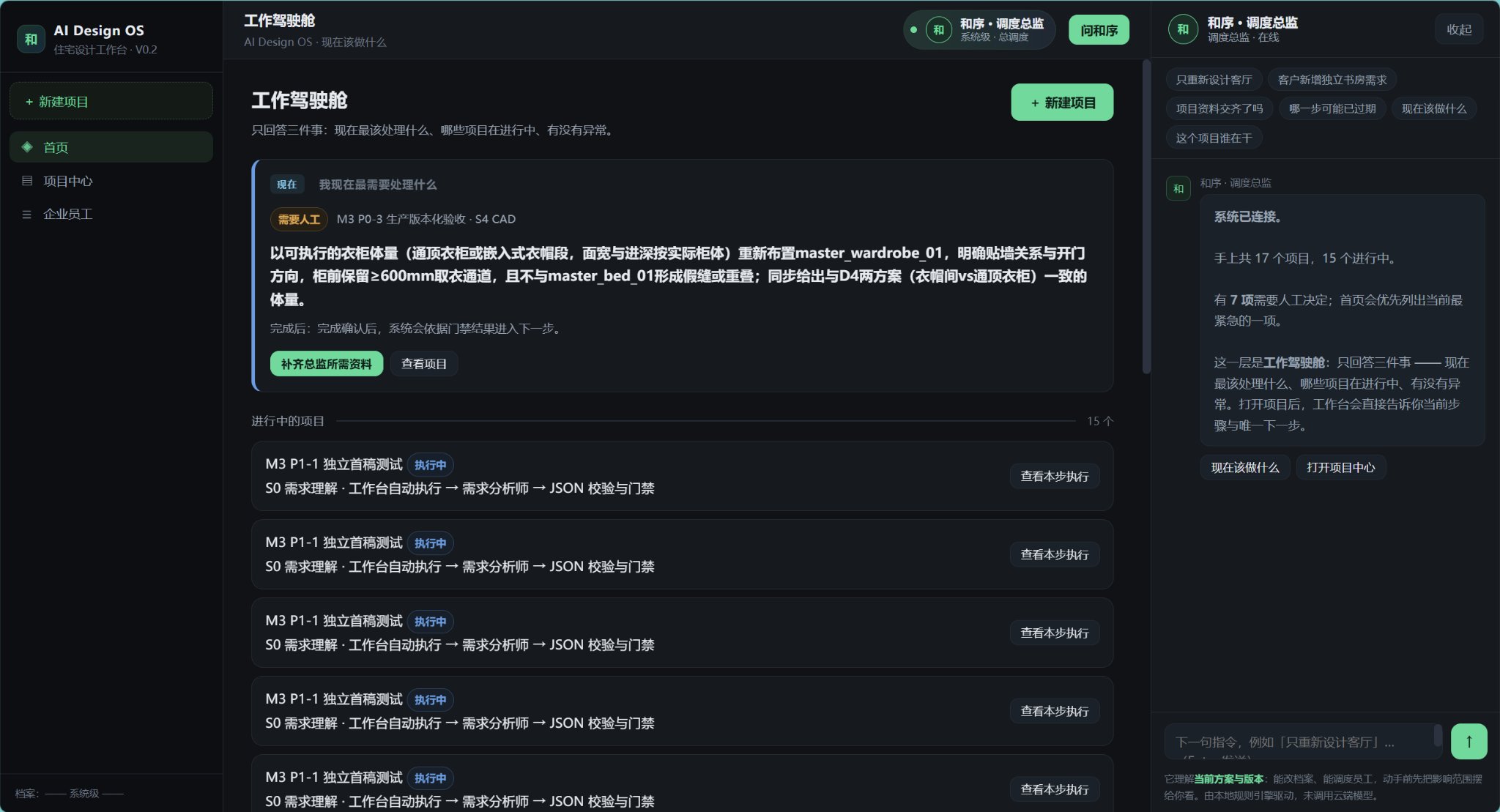
Task: Click the 和 avatar beside chat message
Action: tap(1178, 188)
